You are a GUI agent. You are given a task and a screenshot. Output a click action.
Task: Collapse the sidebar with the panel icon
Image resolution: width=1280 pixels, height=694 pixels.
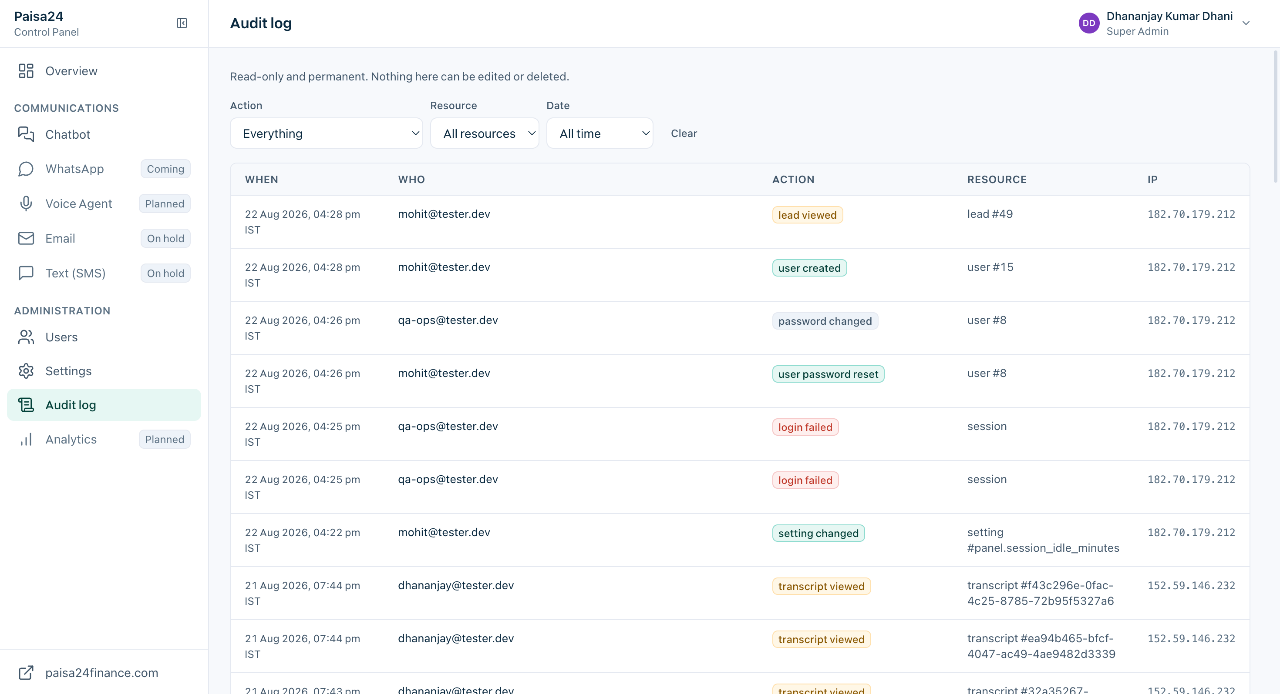coord(182,23)
